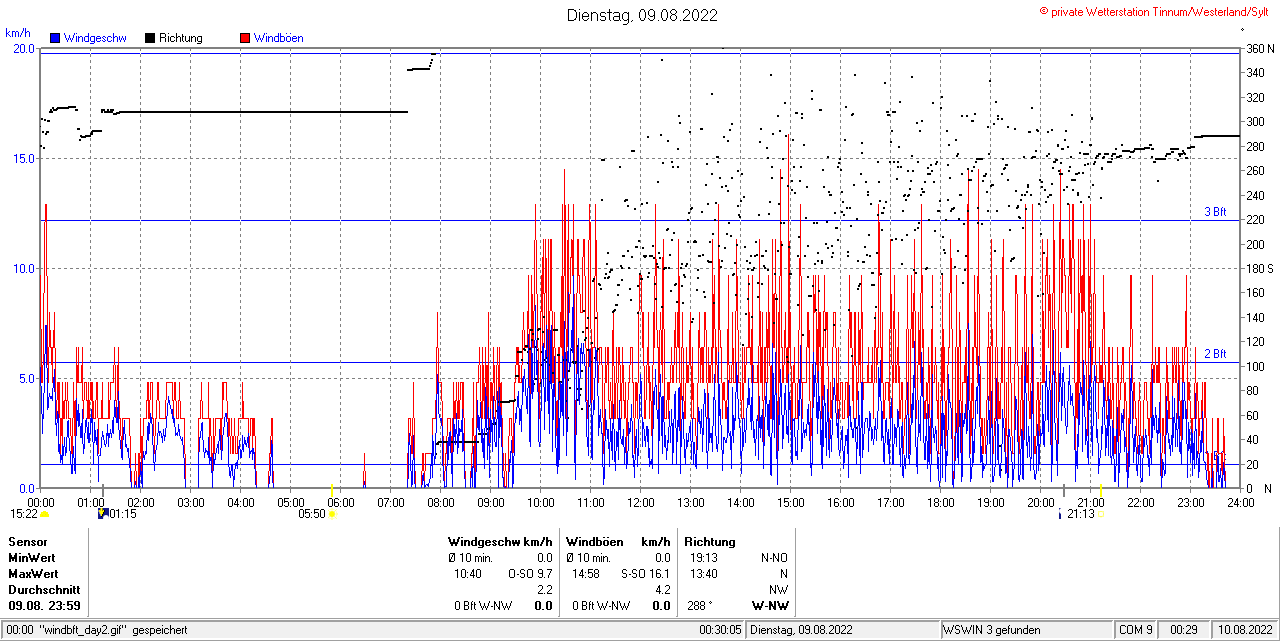
Task: Click the Sensor row header
Action: 28,541
